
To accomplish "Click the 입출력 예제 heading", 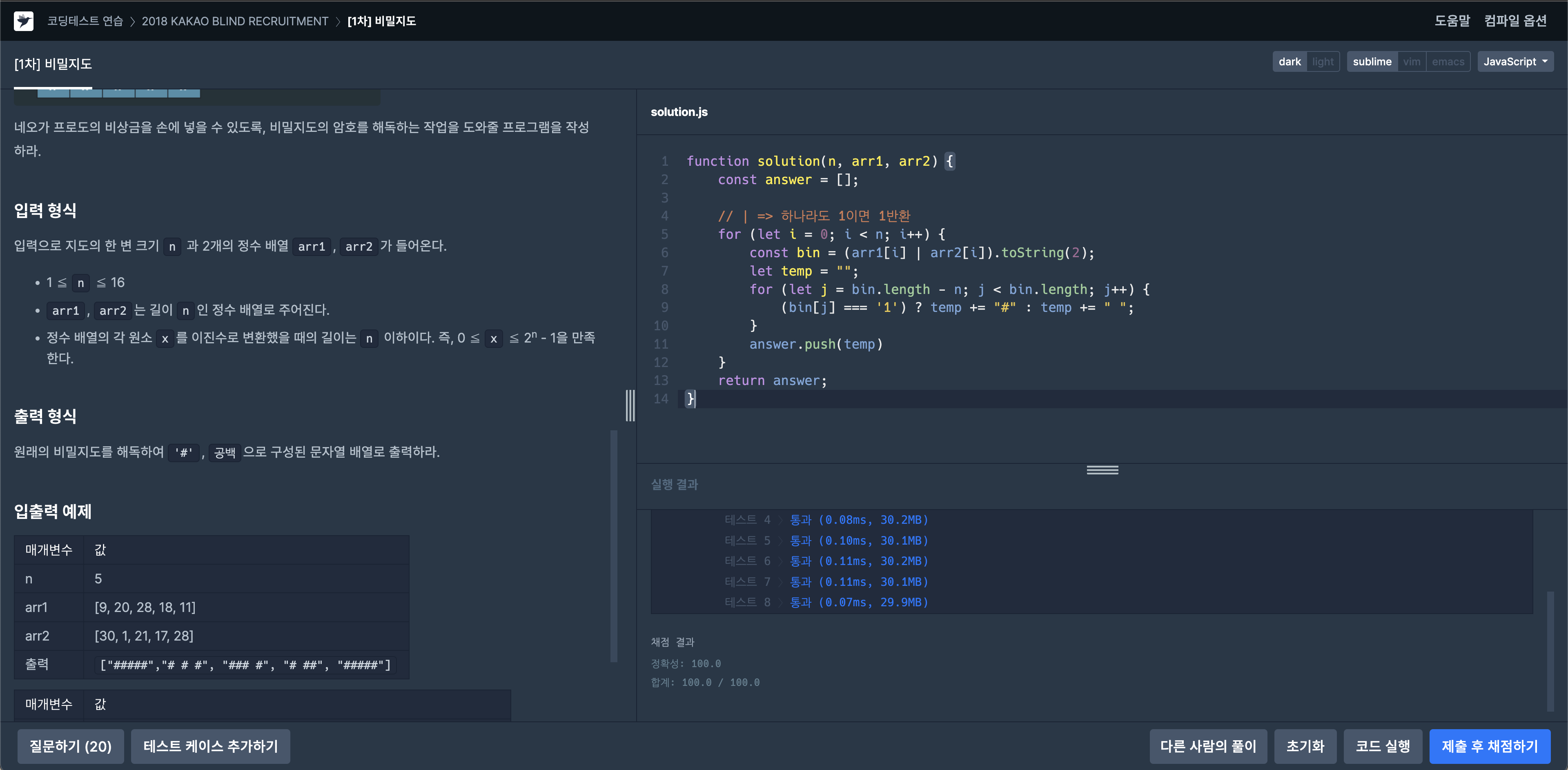I will point(52,511).
